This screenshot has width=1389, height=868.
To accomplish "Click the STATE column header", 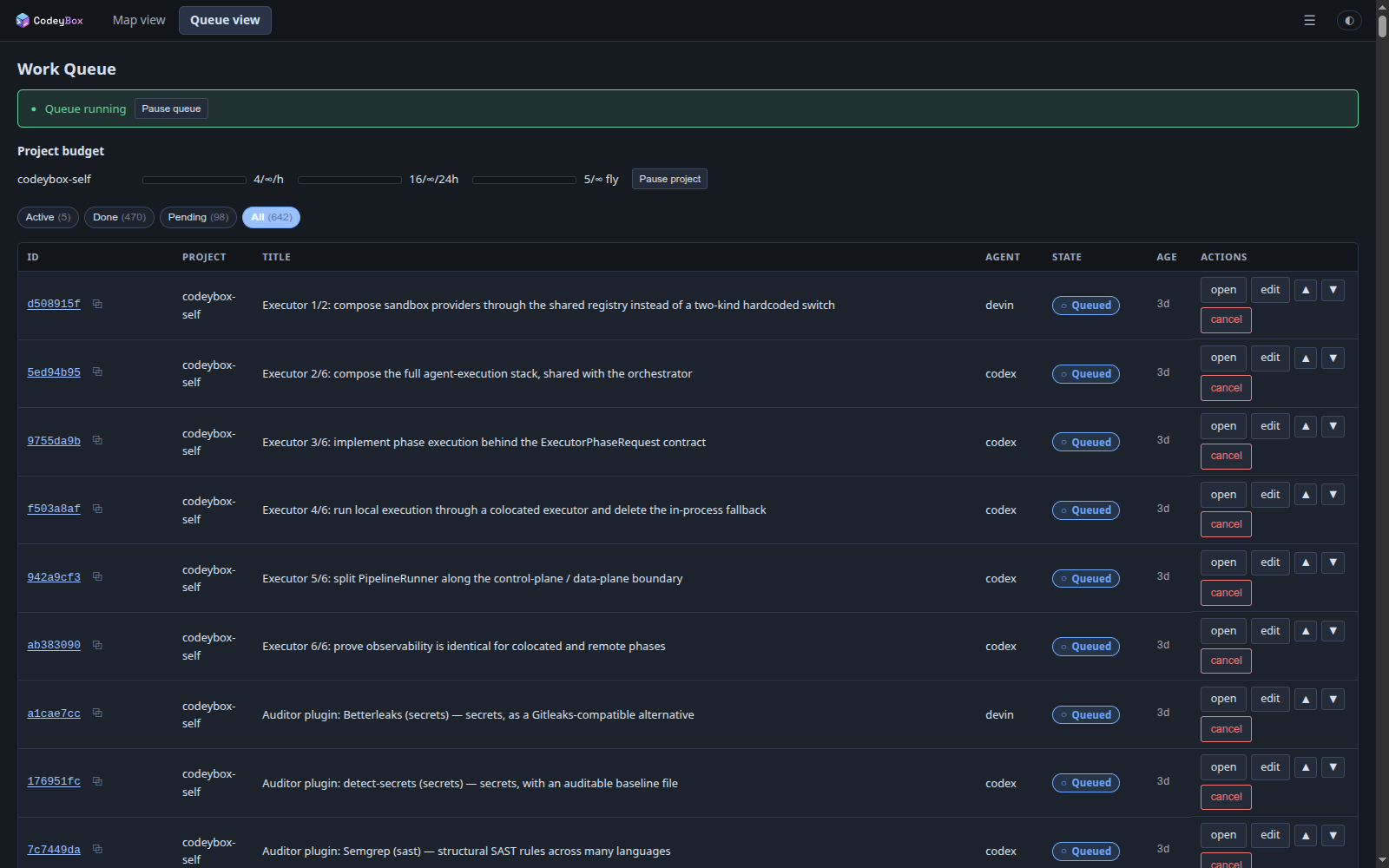I will pos(1066,257).
